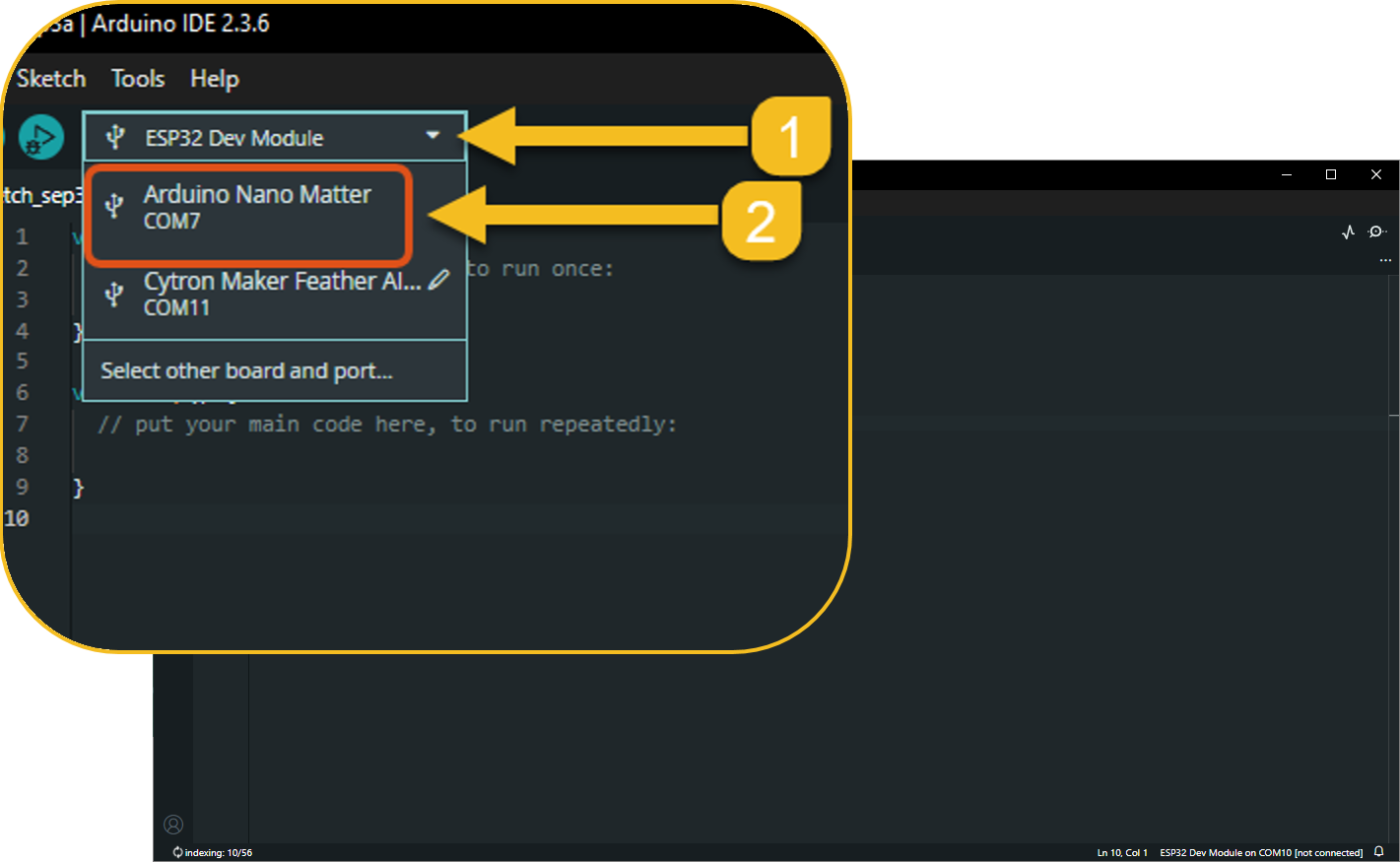The height and width of the screenshot is (862, 1400).
Task: Click ESP32 Dev Module on COM10 status
Action: click(1261, 853)
